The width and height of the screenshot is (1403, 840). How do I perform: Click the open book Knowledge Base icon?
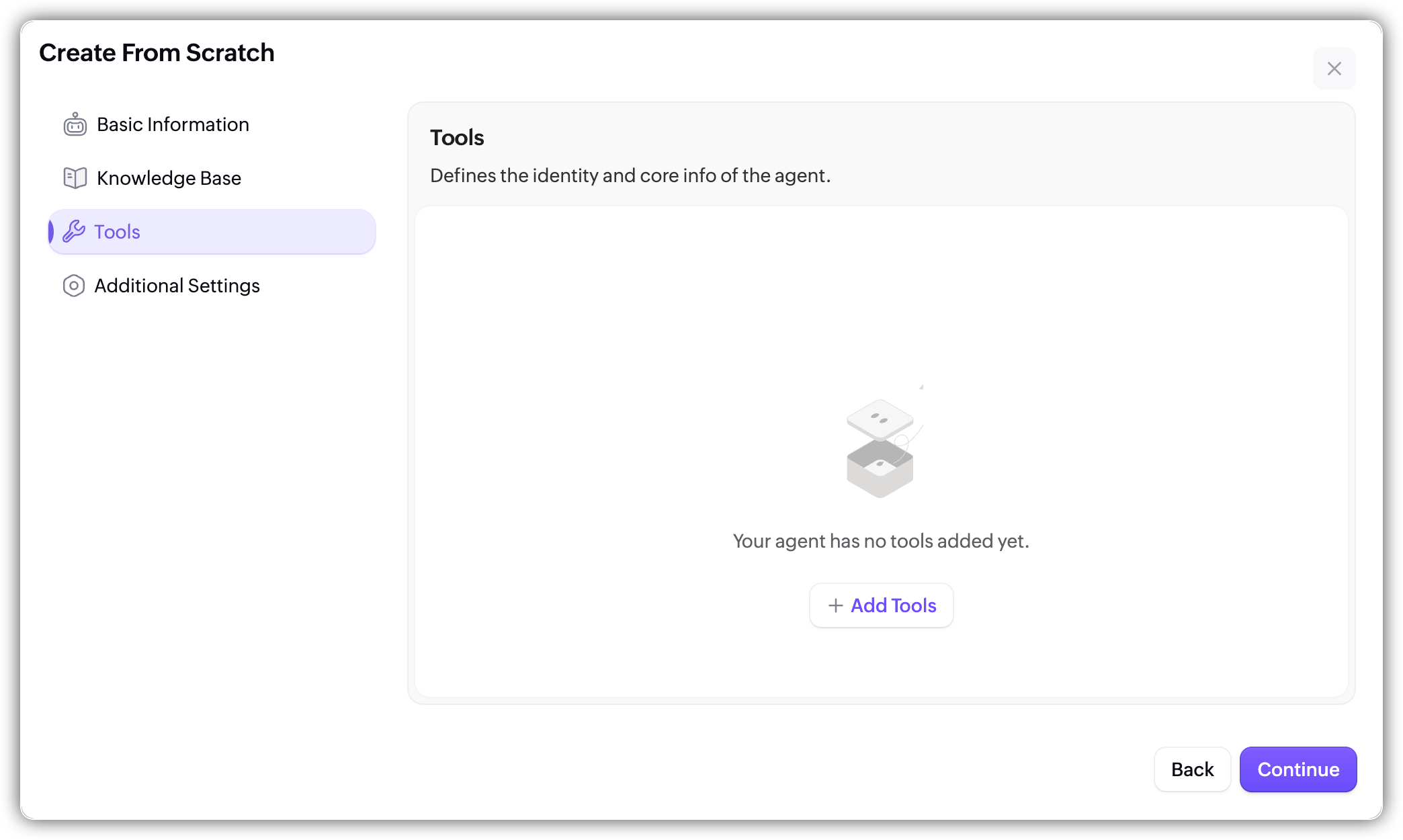pyautogui.click(x=75, y=178)
